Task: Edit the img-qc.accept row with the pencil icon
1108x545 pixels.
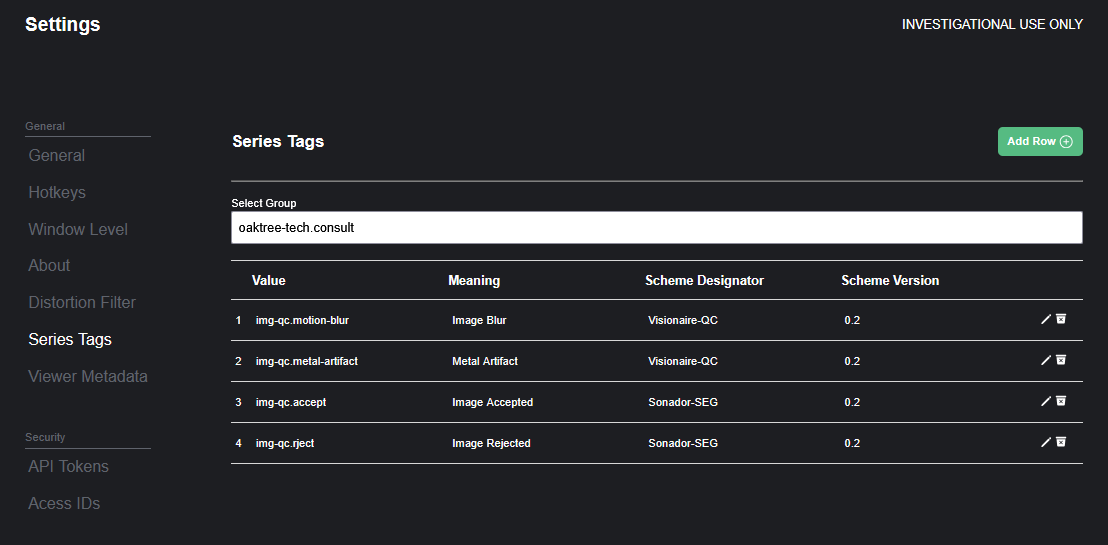Action: click(1046, 402)
